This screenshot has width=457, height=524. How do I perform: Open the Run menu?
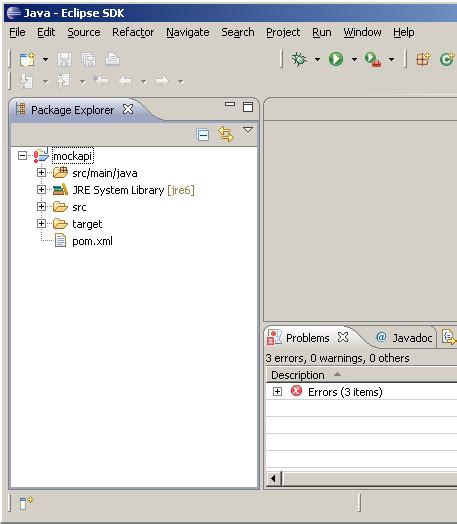(x=322, y=32)
